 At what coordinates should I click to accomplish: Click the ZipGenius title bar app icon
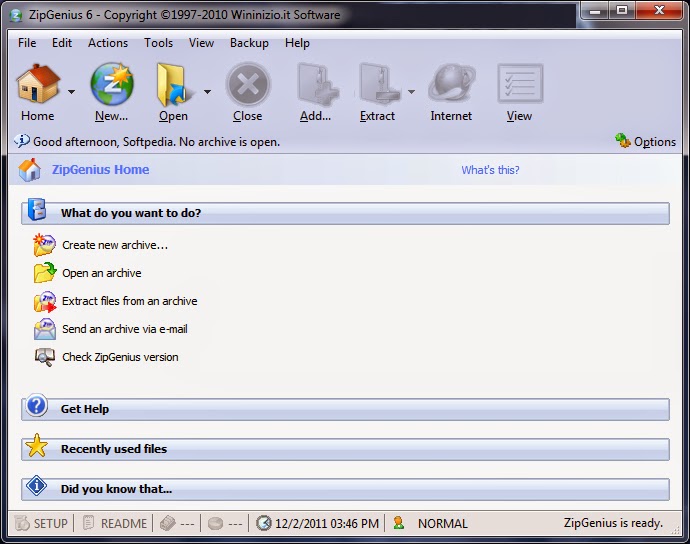pos(16,15)
